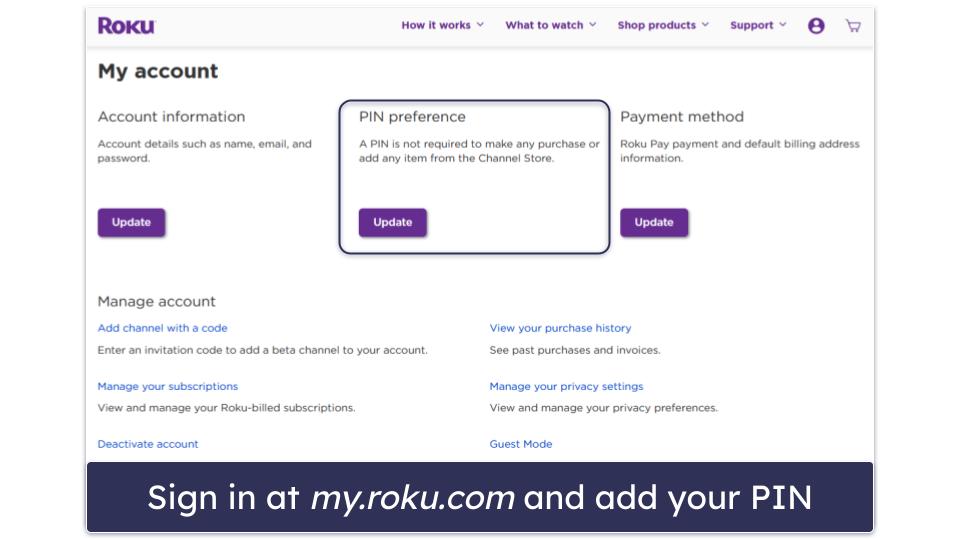
Task: Click Manage your privacy settings link
Action: (566, 386)
